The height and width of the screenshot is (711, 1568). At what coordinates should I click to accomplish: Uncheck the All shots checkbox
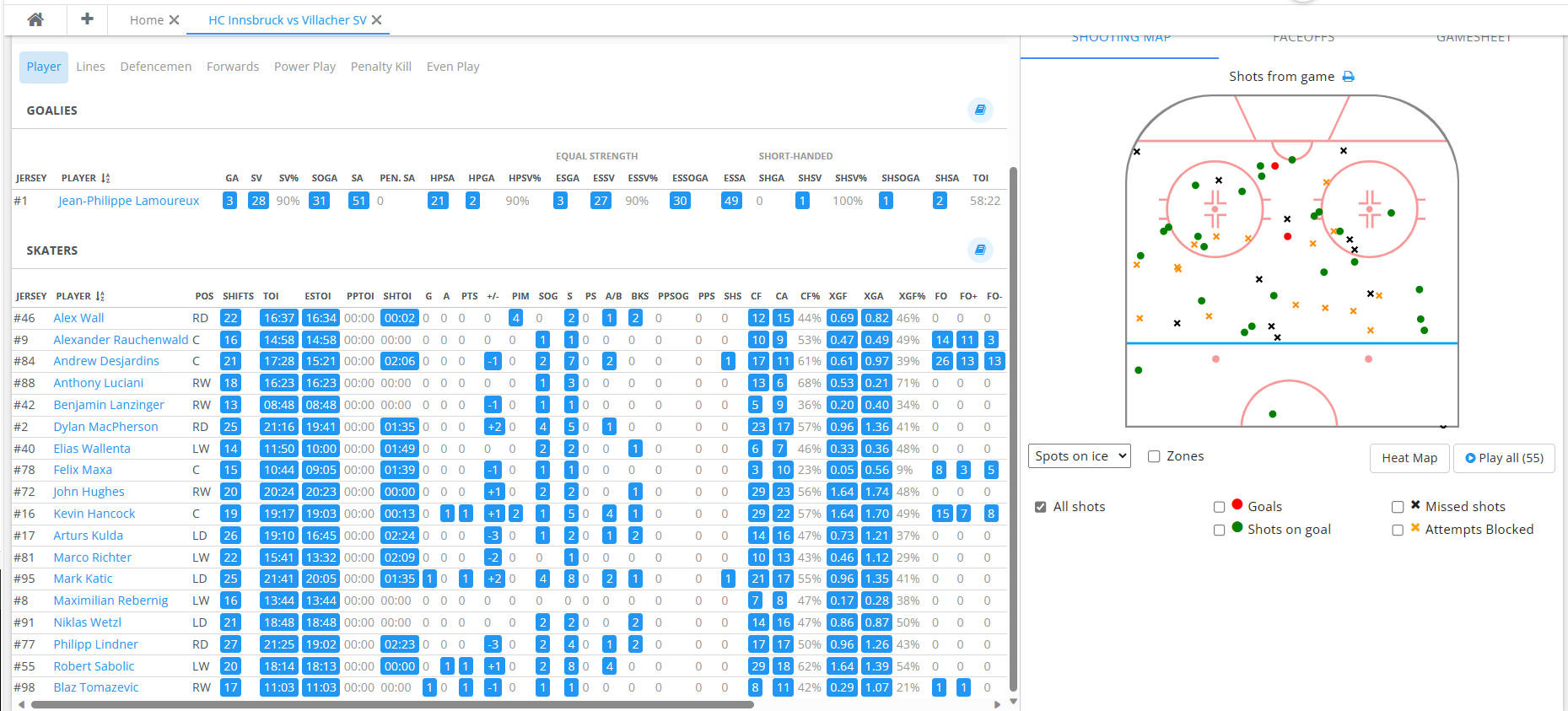1041,507
